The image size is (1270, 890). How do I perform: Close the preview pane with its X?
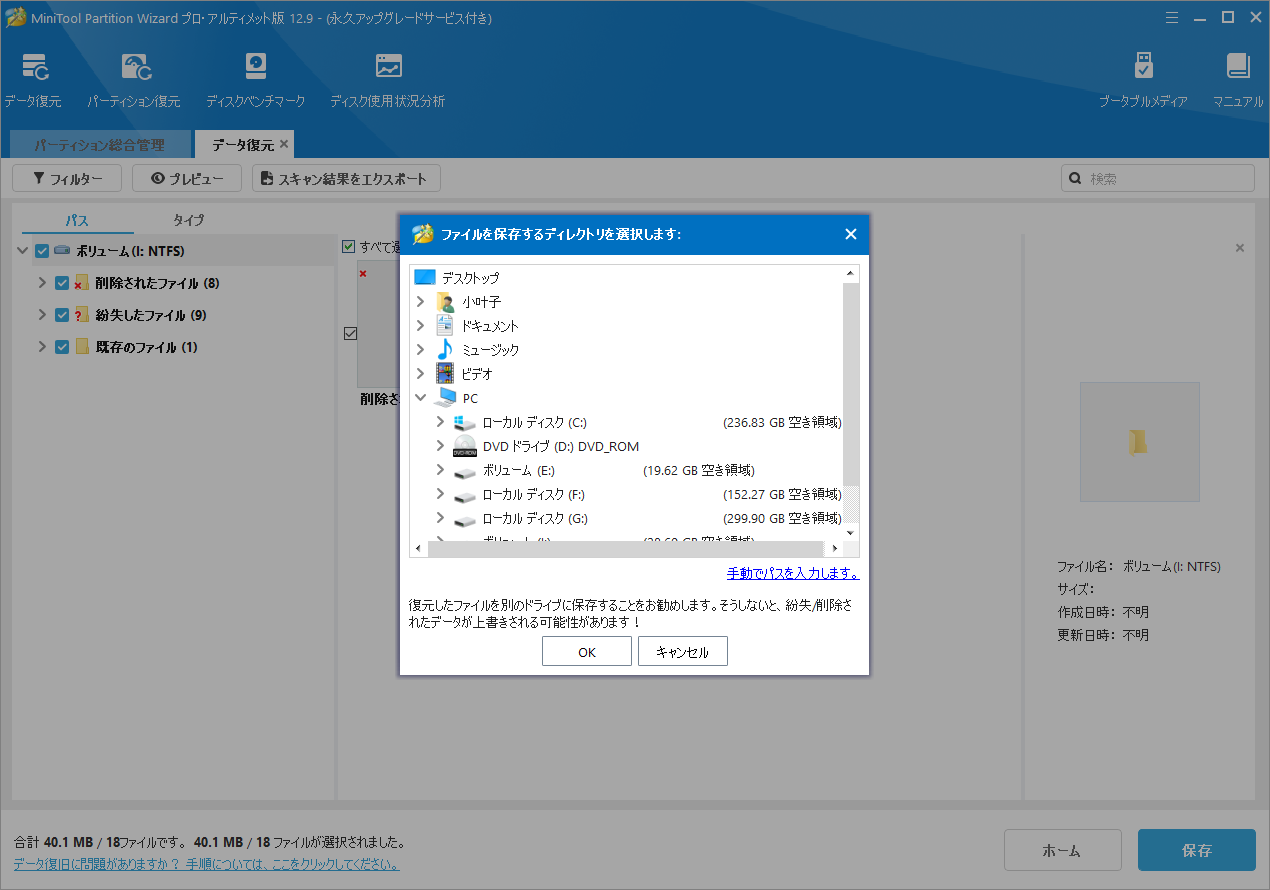pos(1240,248)
